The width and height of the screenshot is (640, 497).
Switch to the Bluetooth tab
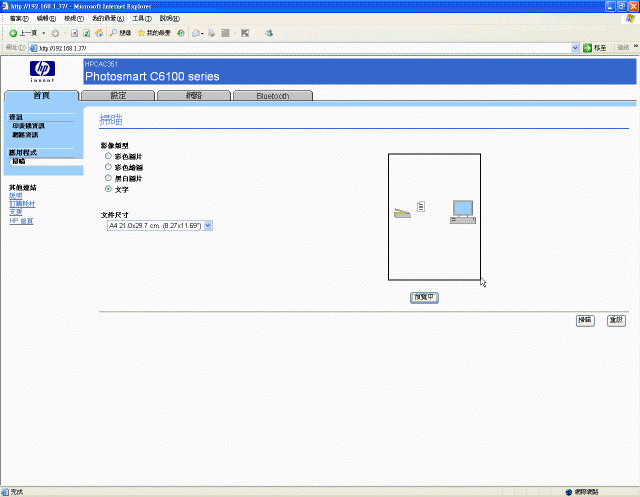click(x=273, y=95)
